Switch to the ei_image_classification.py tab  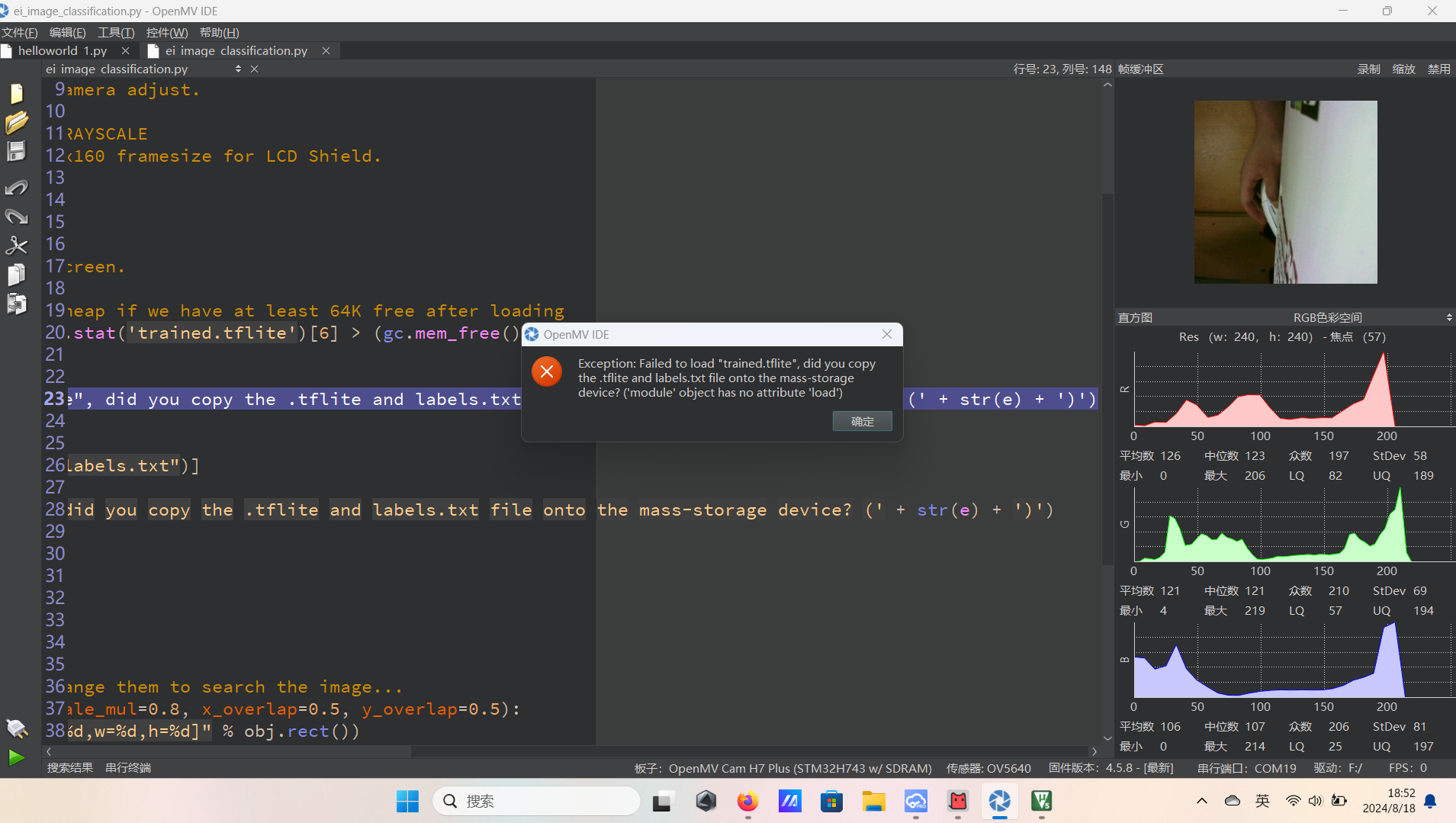(x=236, y=50)
